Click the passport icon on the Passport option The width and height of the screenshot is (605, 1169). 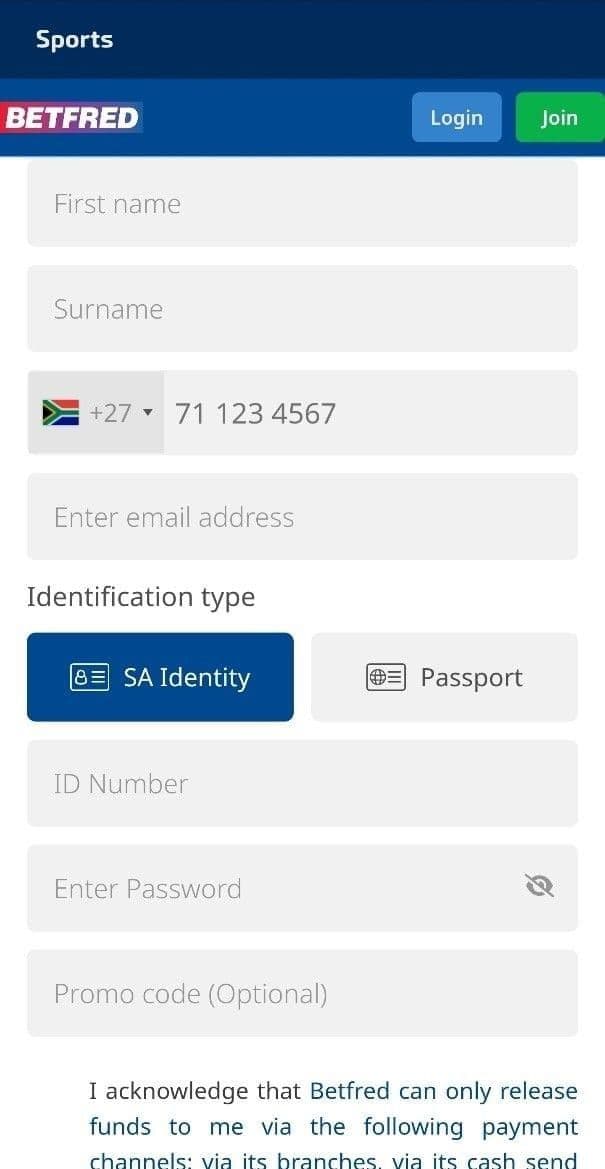pos(385,677)
